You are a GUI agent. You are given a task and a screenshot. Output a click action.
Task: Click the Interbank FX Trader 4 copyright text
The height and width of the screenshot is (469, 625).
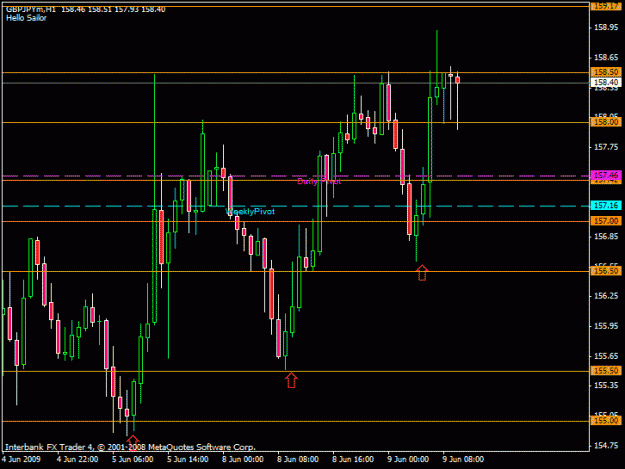coord(130,447)
